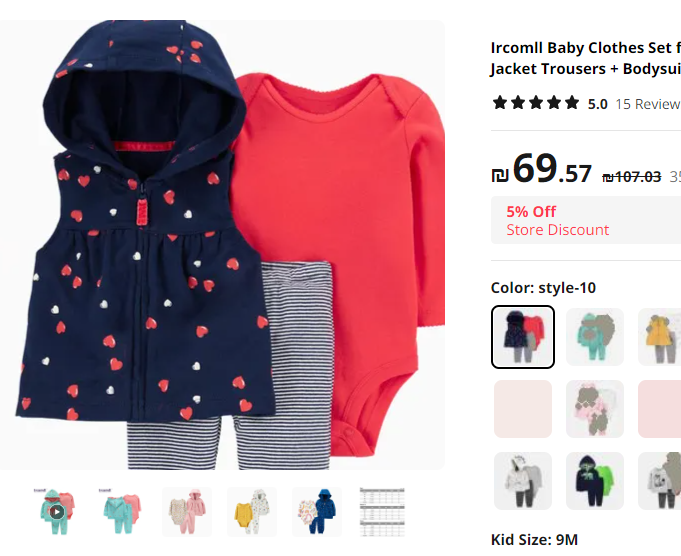Click the main navy hooded vest product image

(x=222, y=245)
